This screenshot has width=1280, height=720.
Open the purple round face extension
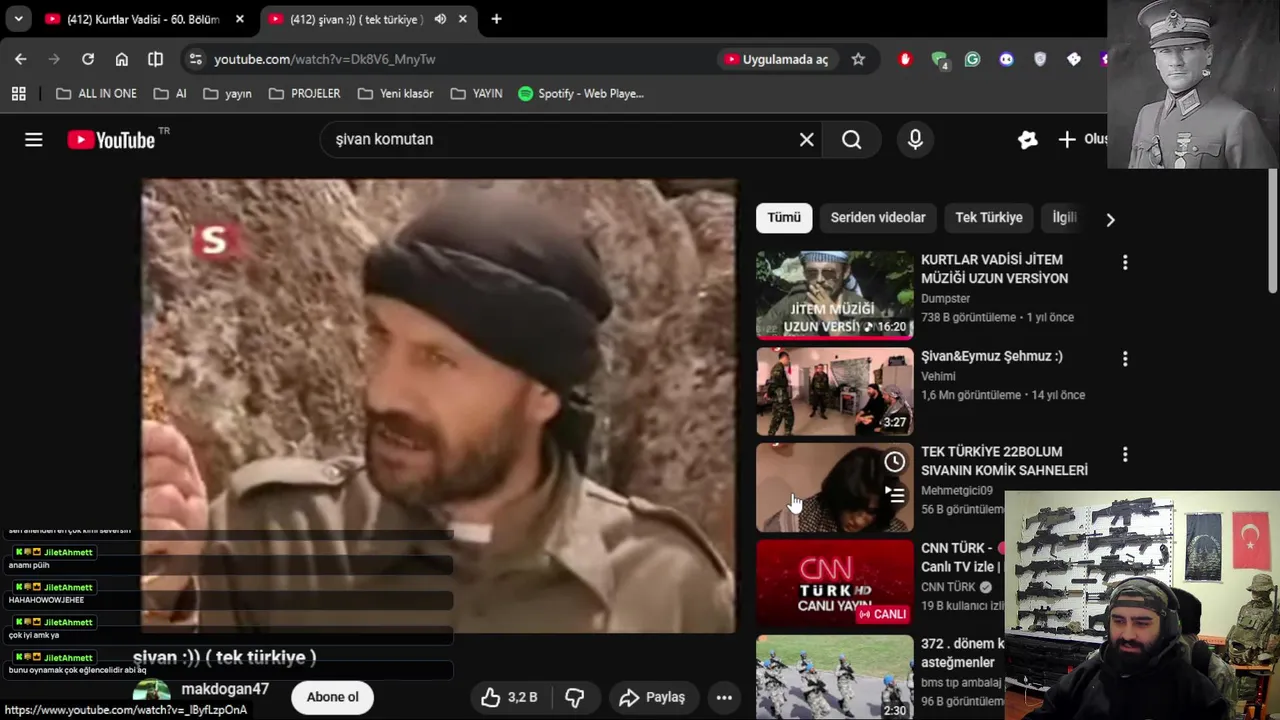point(1006,59)
